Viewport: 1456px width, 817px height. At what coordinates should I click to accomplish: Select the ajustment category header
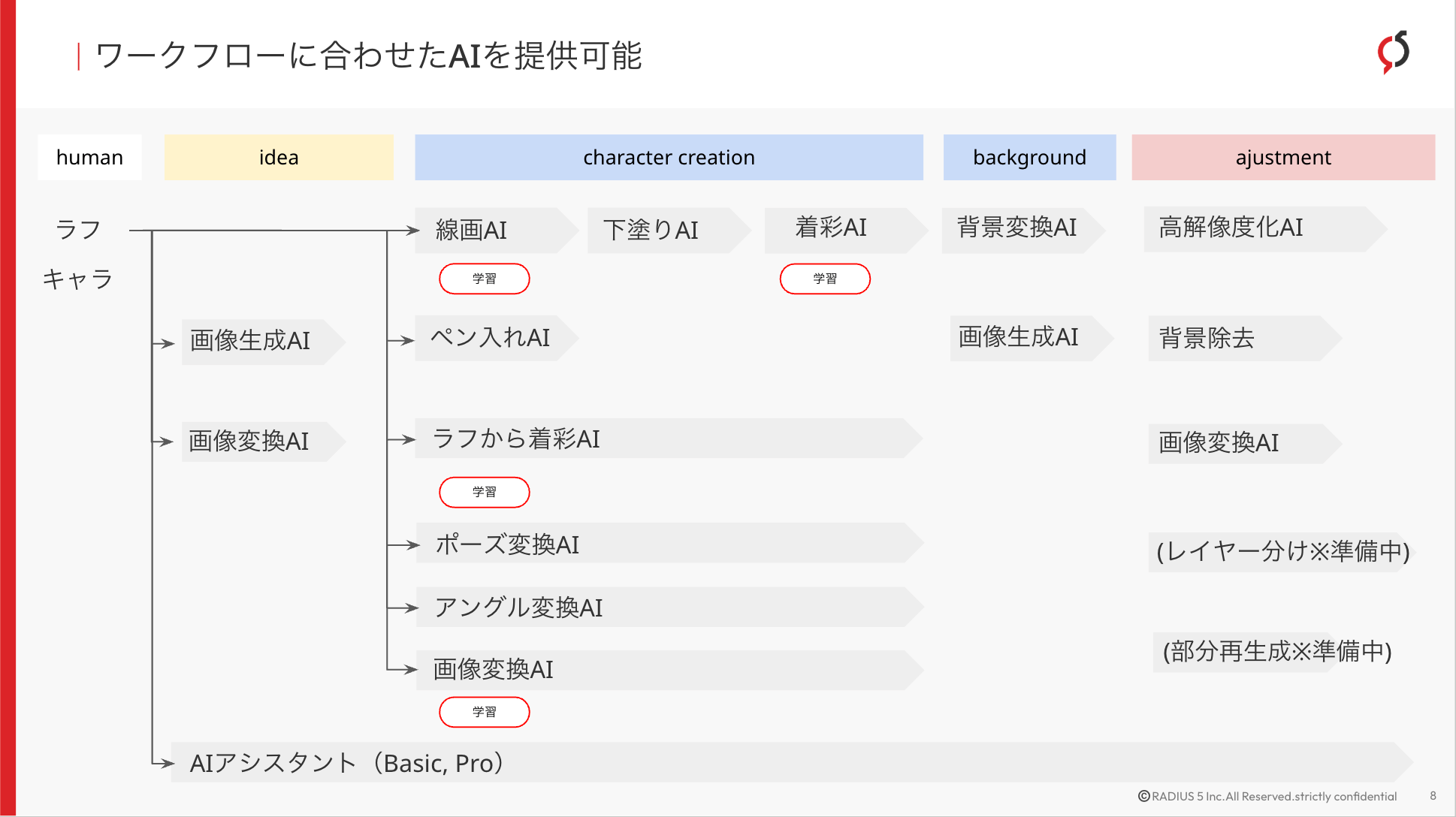(x=1282, y=157)
